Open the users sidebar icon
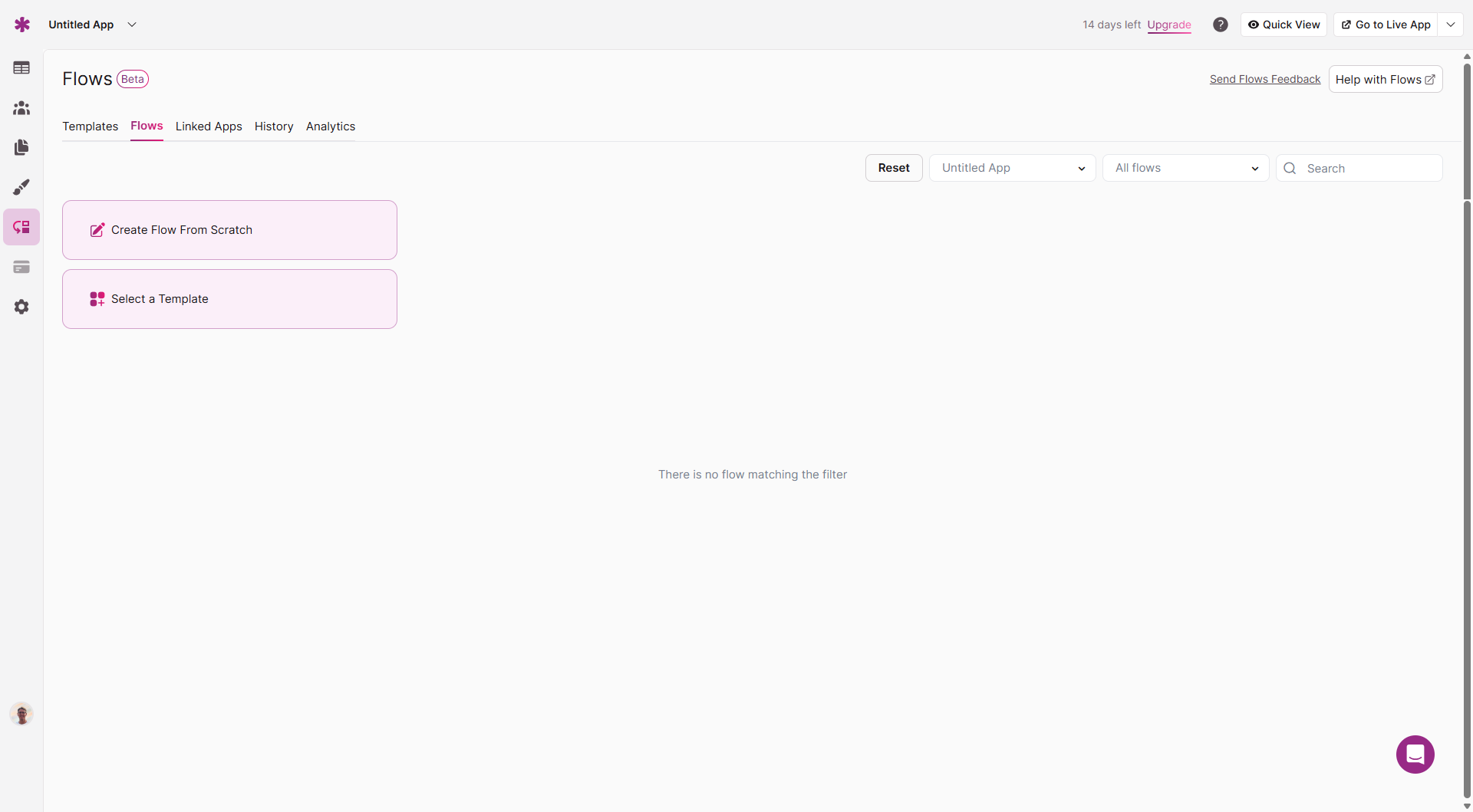 click(x=21, y=108)
